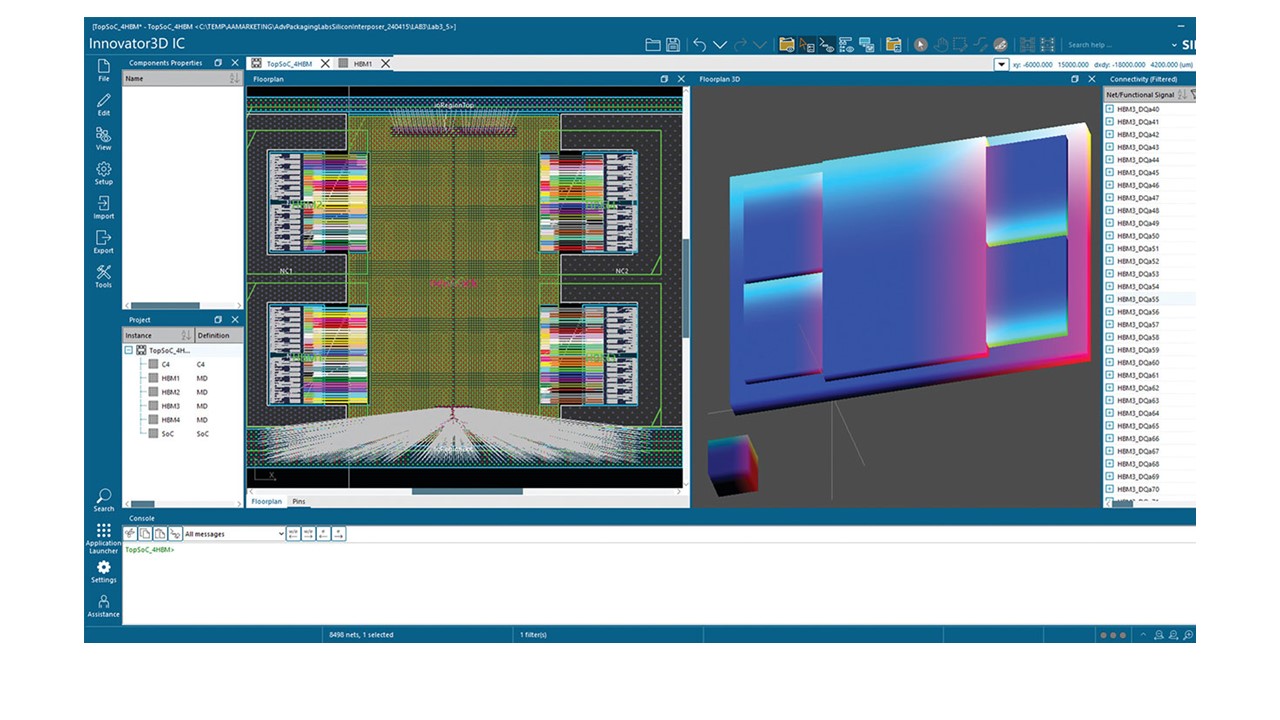The width and height of the screenshot is (1280, 720).
Task: Open the Tools sidebar section
Action: 103,277
